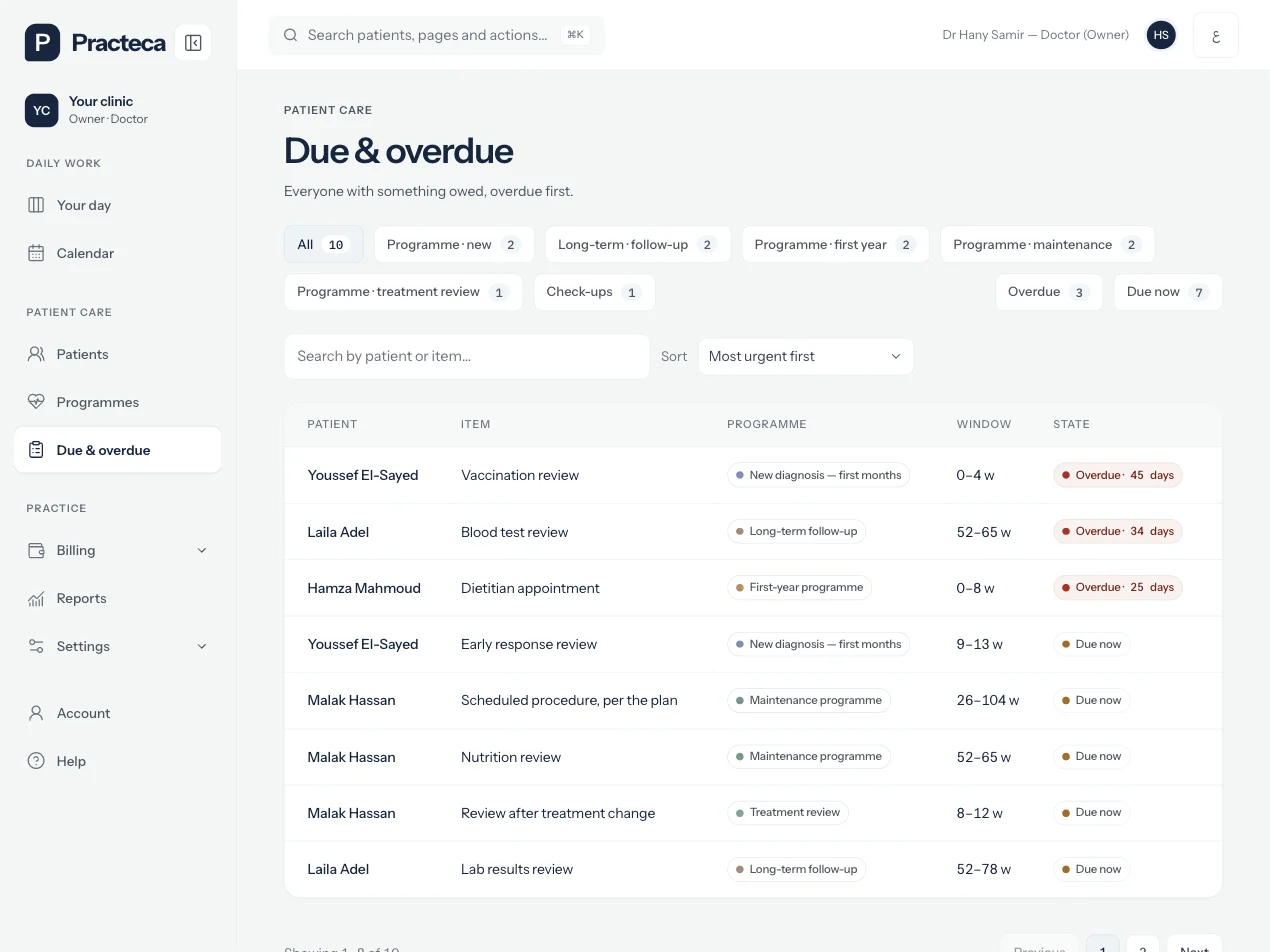Go to Patients page

[118, 354]
